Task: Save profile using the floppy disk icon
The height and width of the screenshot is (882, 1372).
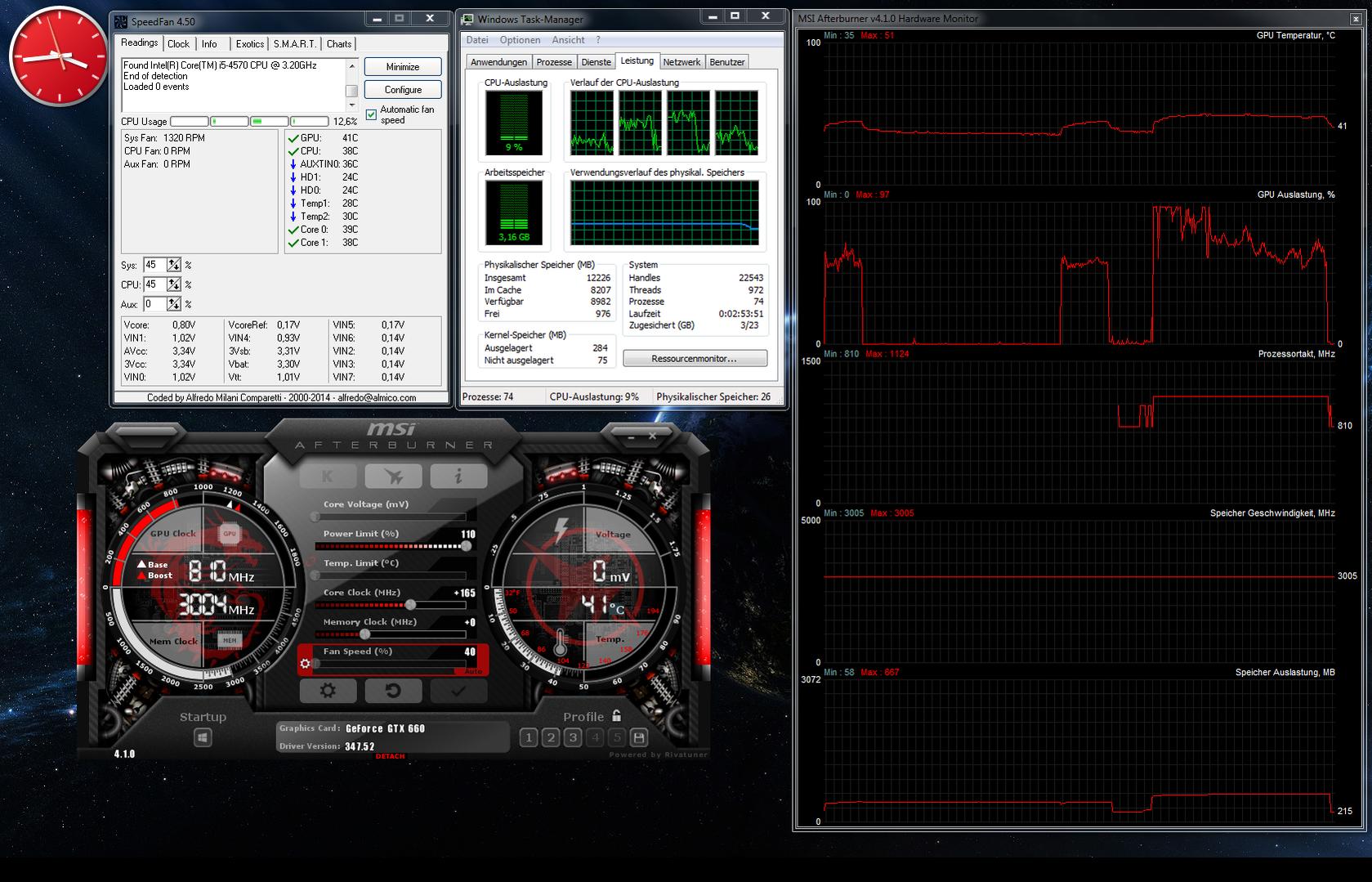Action: (639, 738)
